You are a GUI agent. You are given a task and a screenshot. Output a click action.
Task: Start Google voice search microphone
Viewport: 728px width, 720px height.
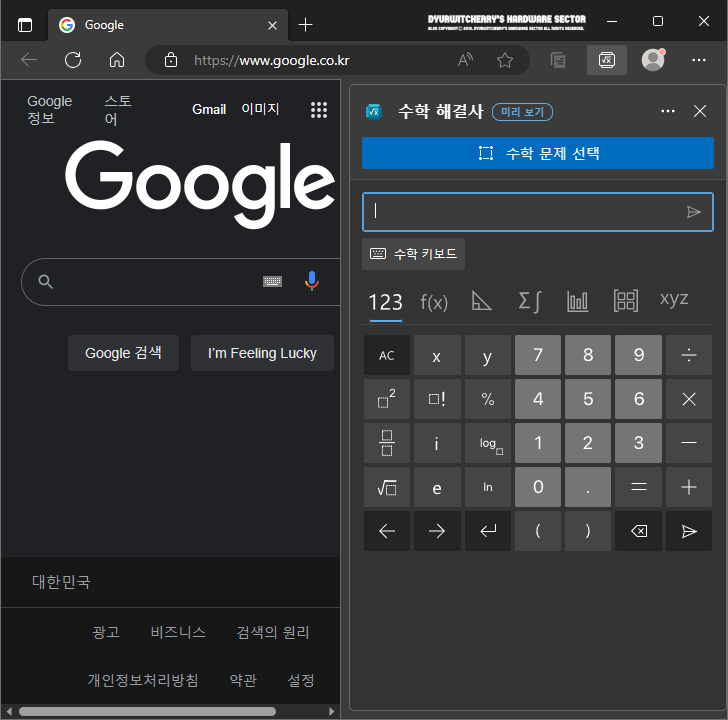(312, 281)
